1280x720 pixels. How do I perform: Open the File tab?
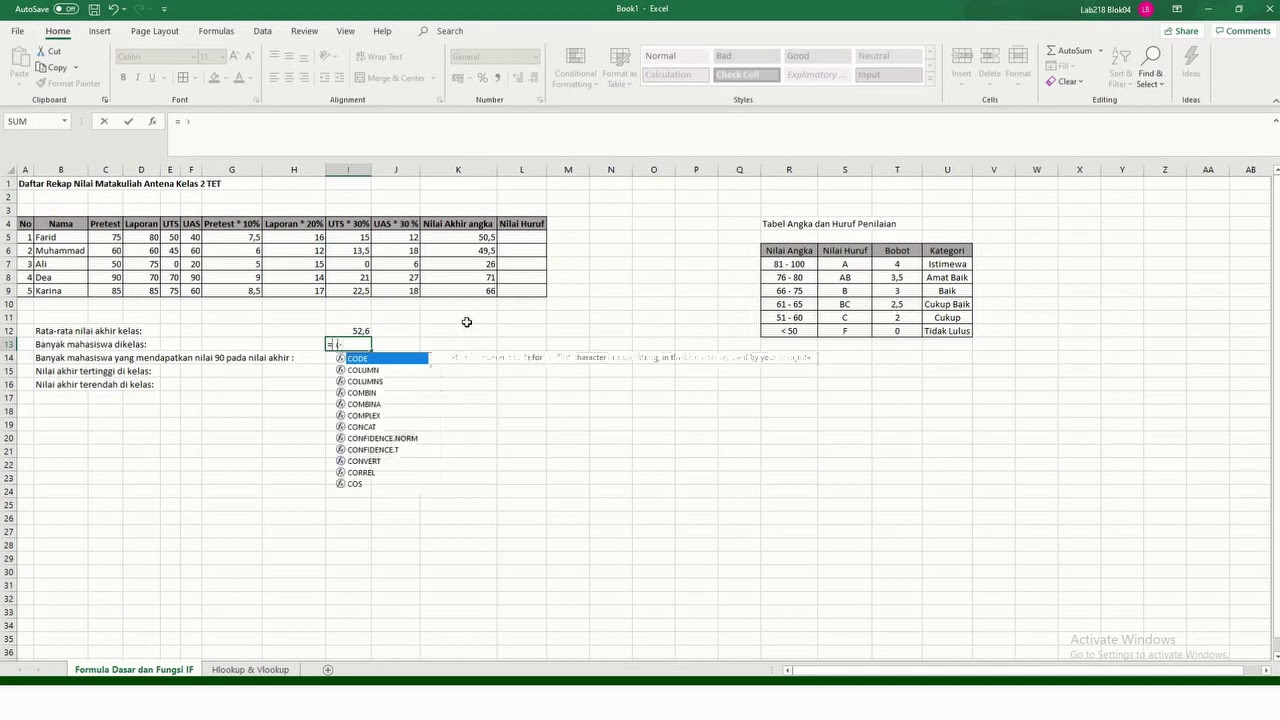(x=18, y=31)
